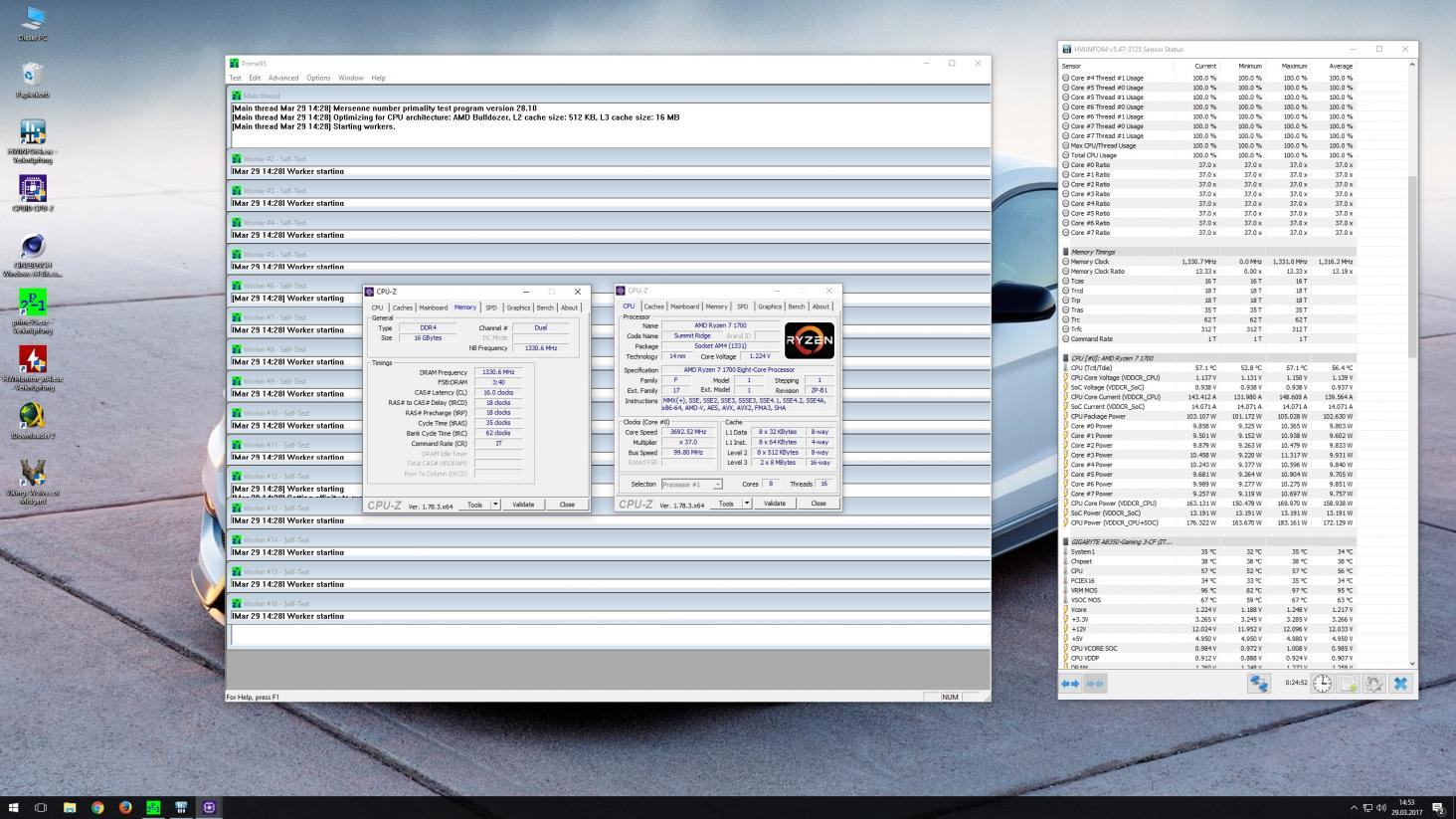This screenshot has width=1456, height=819.
Task: Select the HWMonitor_x64.exe desktop shortcut
Action: click(33, 367)
